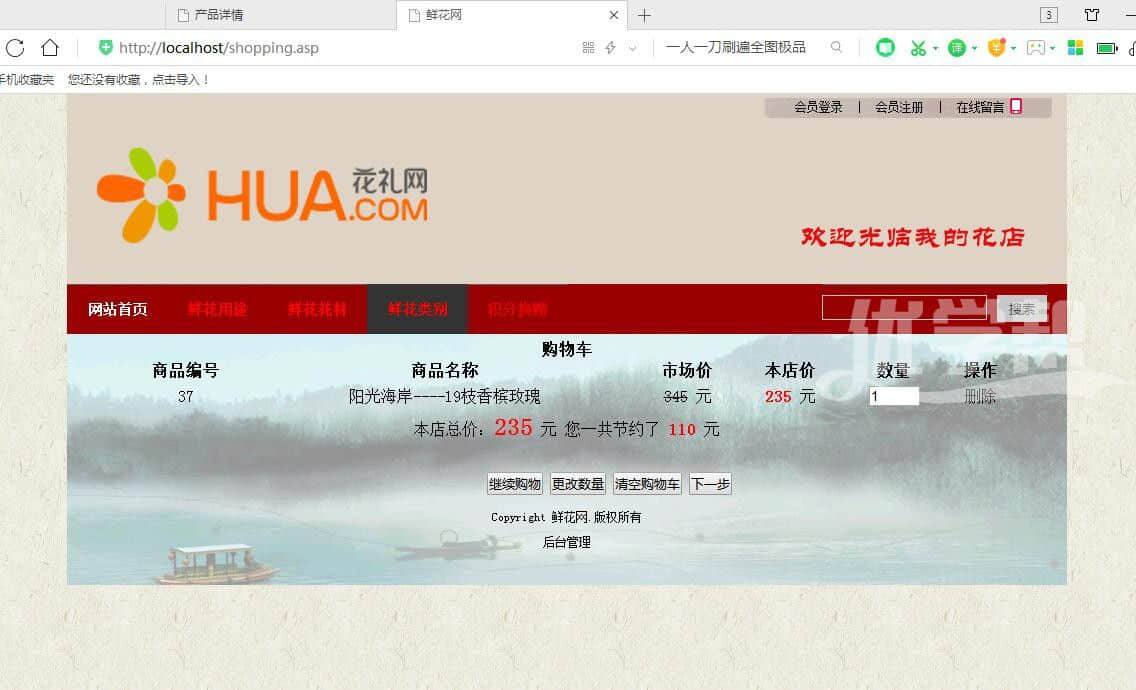Open the skin (shirt) icon in title bar

(1092, 15)
